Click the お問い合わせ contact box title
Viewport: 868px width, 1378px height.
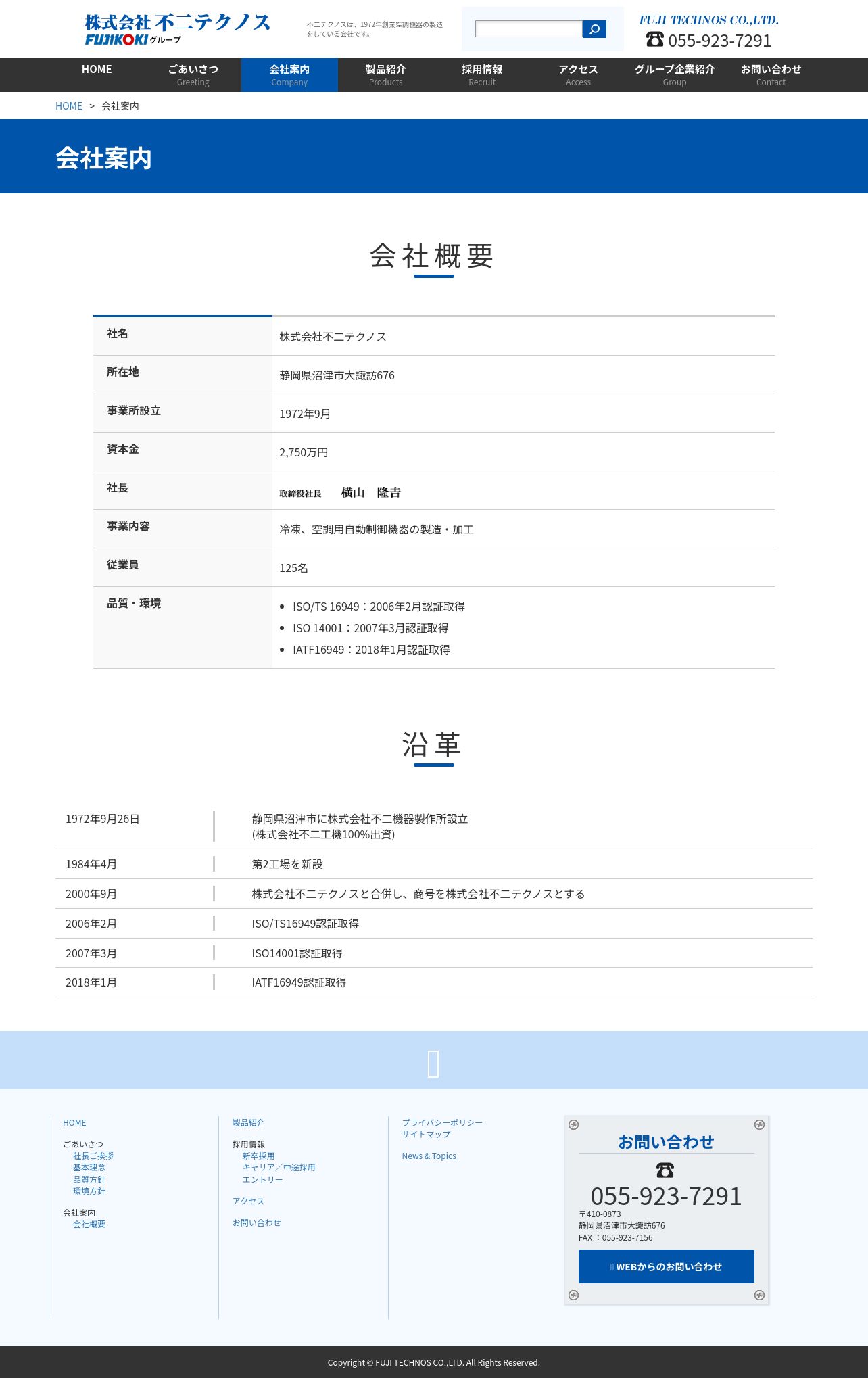pos(667,1141)
